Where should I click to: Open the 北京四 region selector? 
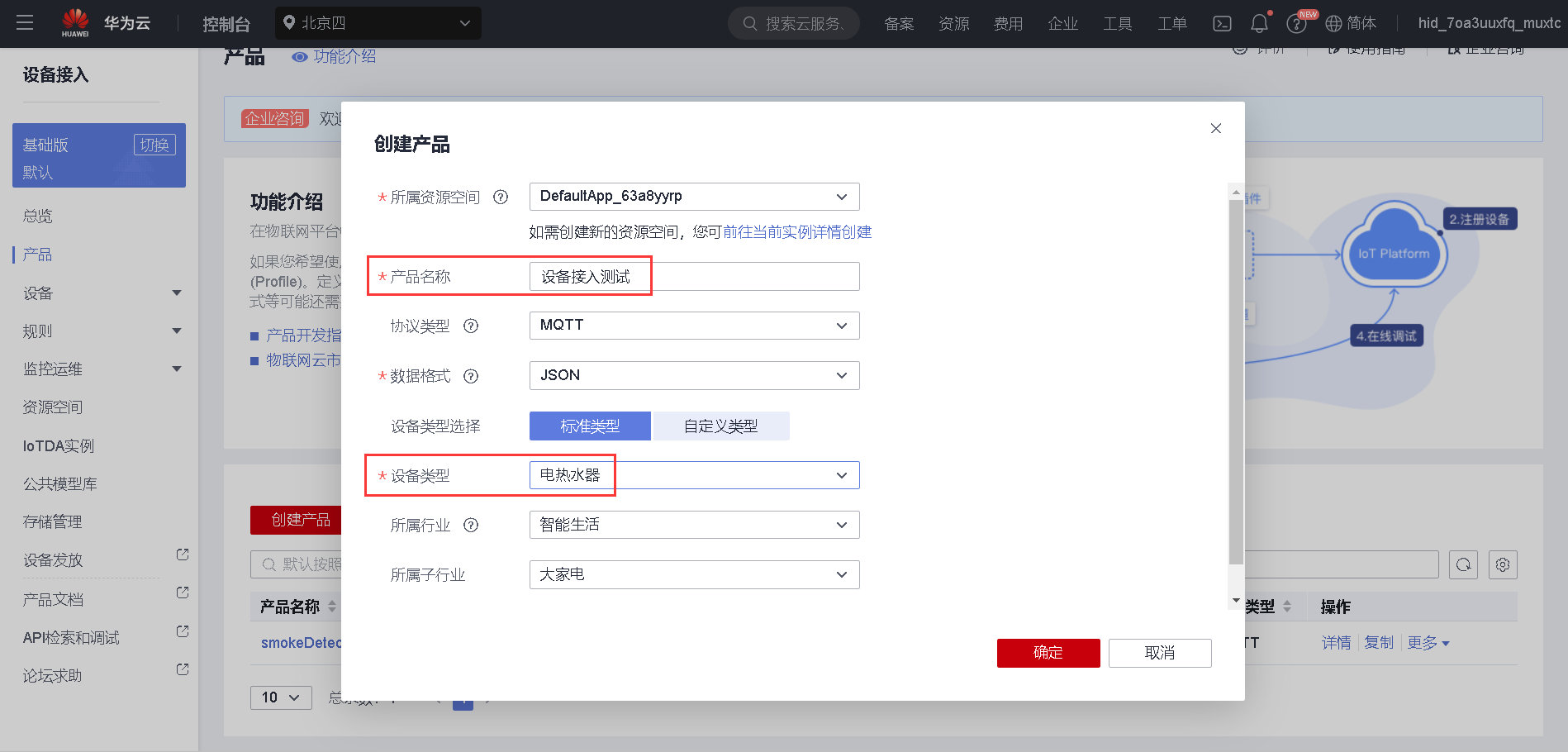(378, 23)
